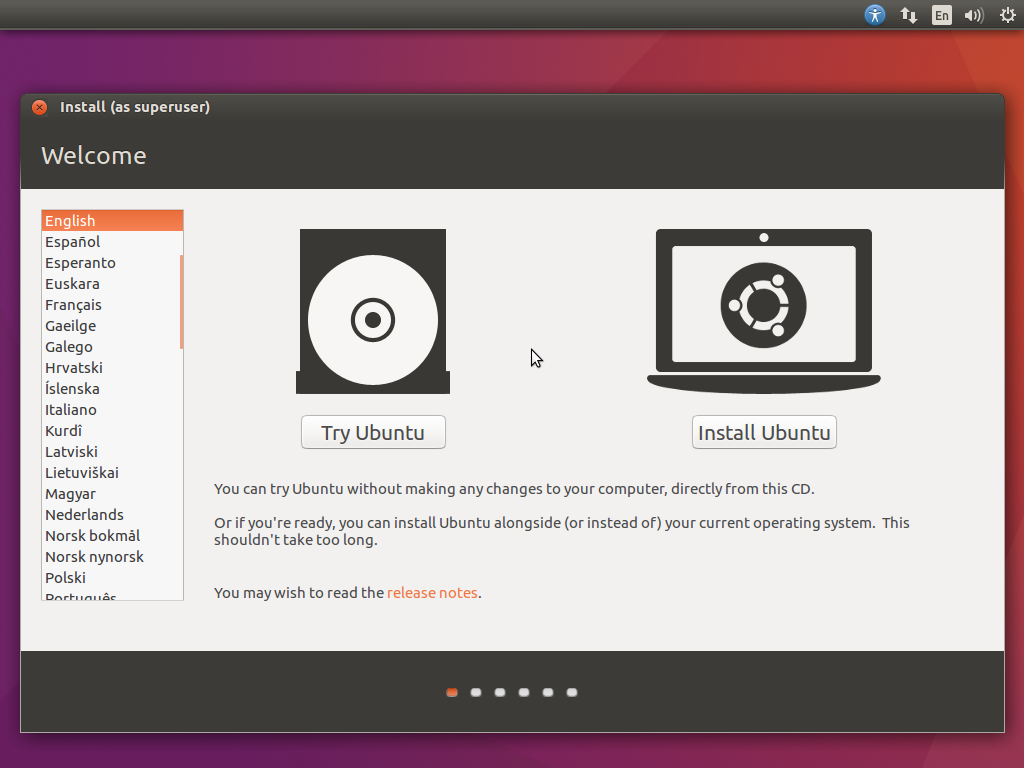
Task: Click the Try Ubuntu button
Action: [372, 432]
